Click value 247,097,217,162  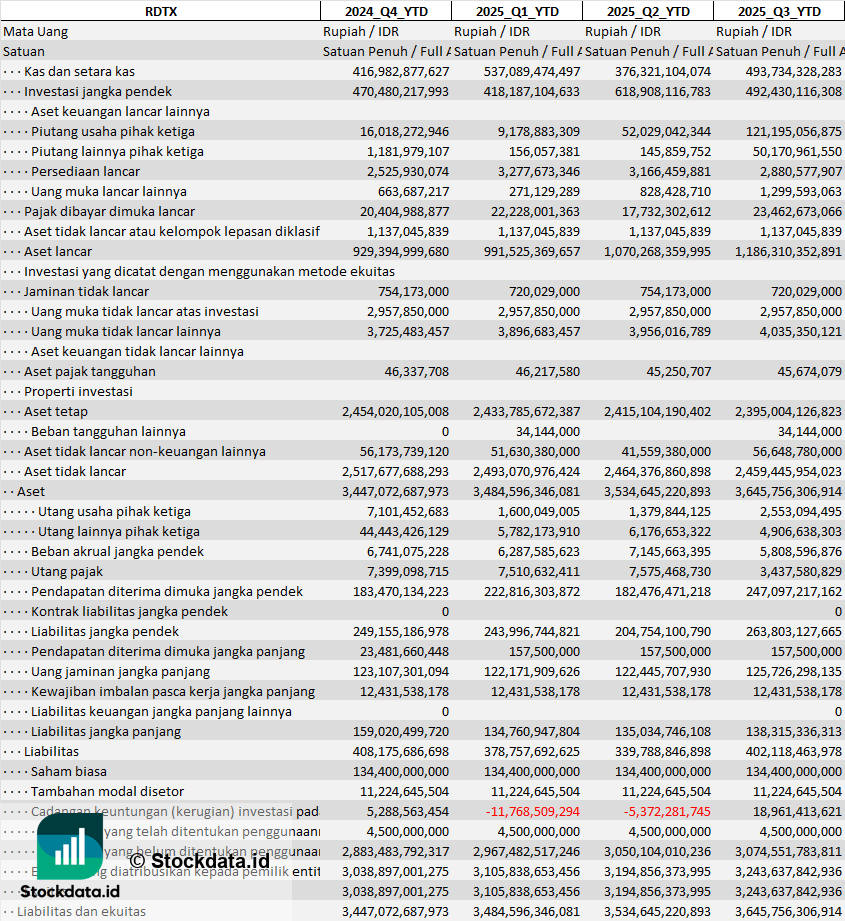(793, 591)
